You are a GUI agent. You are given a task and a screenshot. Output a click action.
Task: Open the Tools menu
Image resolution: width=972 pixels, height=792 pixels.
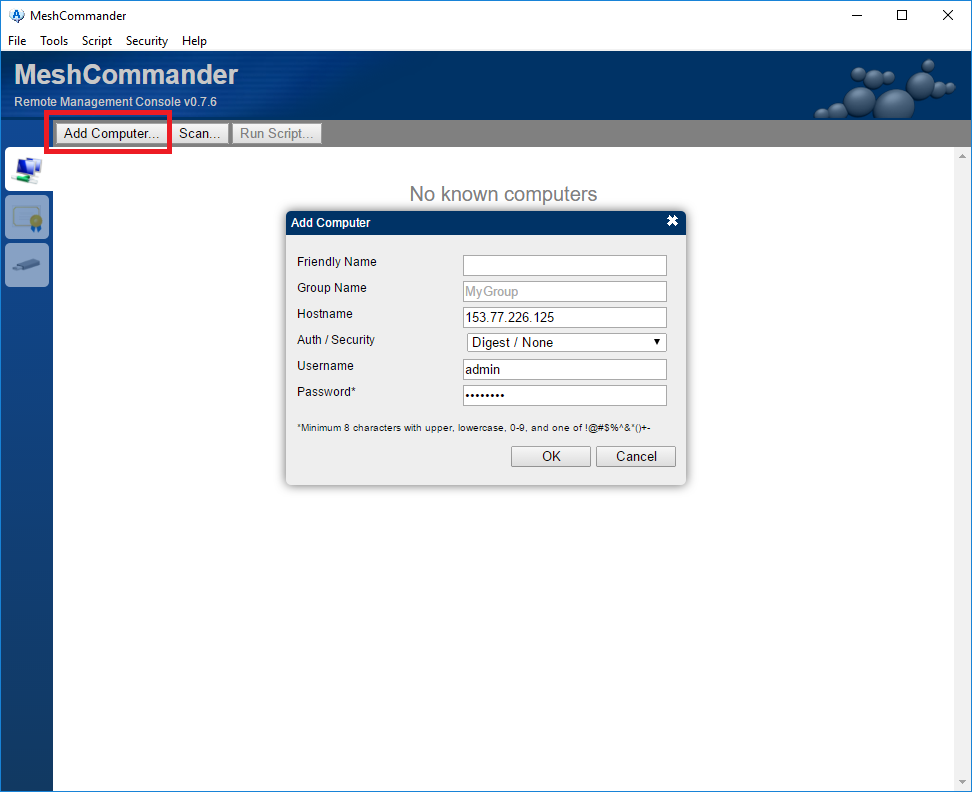pyautogui.click(x=54, y=41)
